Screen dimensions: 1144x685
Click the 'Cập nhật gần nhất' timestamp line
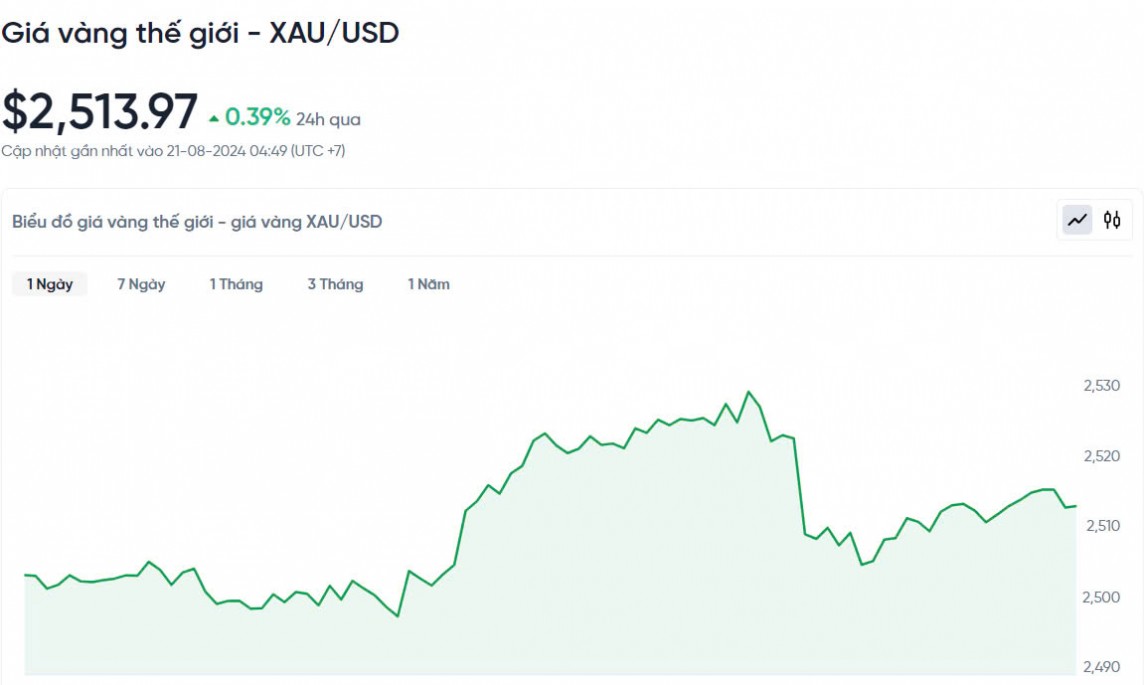pyautogui.click(x=173, y=151)
